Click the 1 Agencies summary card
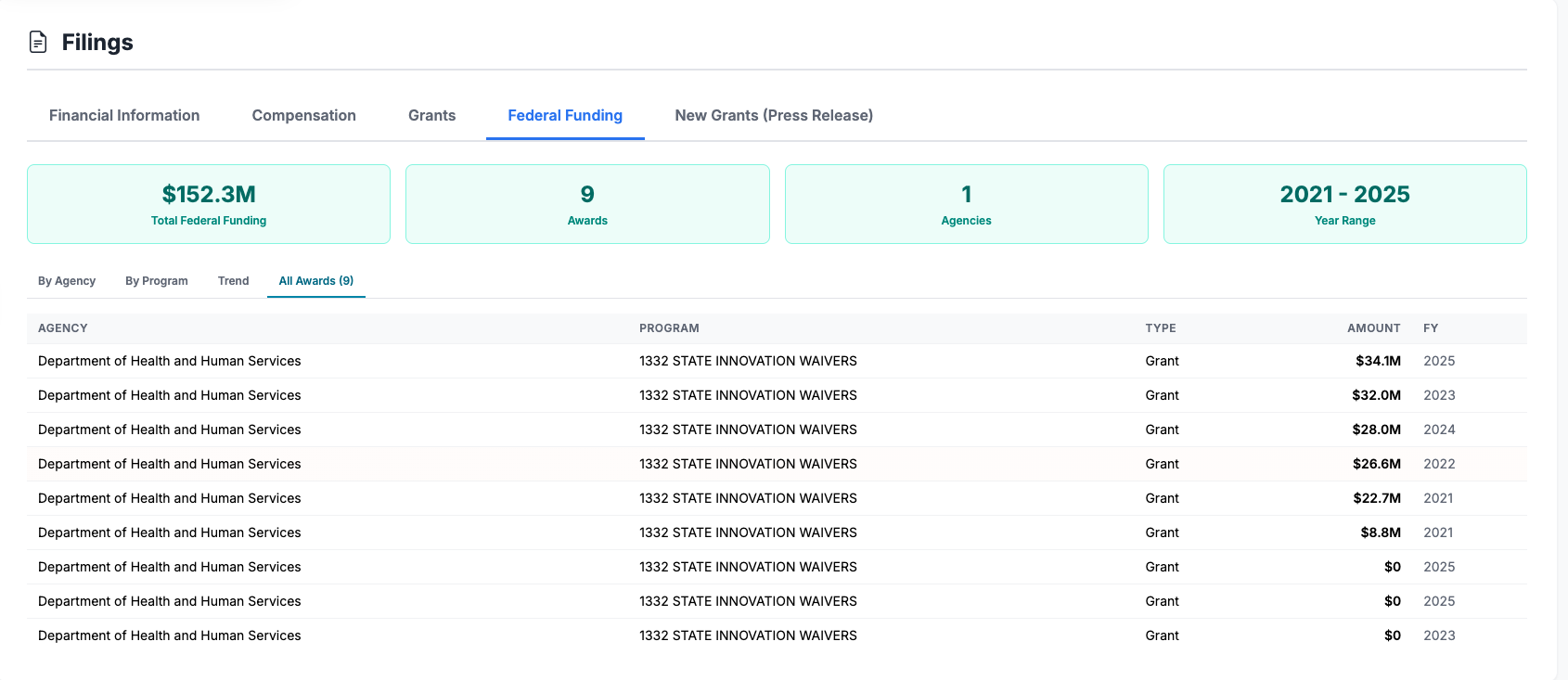The height and width of the screenshot is (680, 1568). [x=966, y=204]
